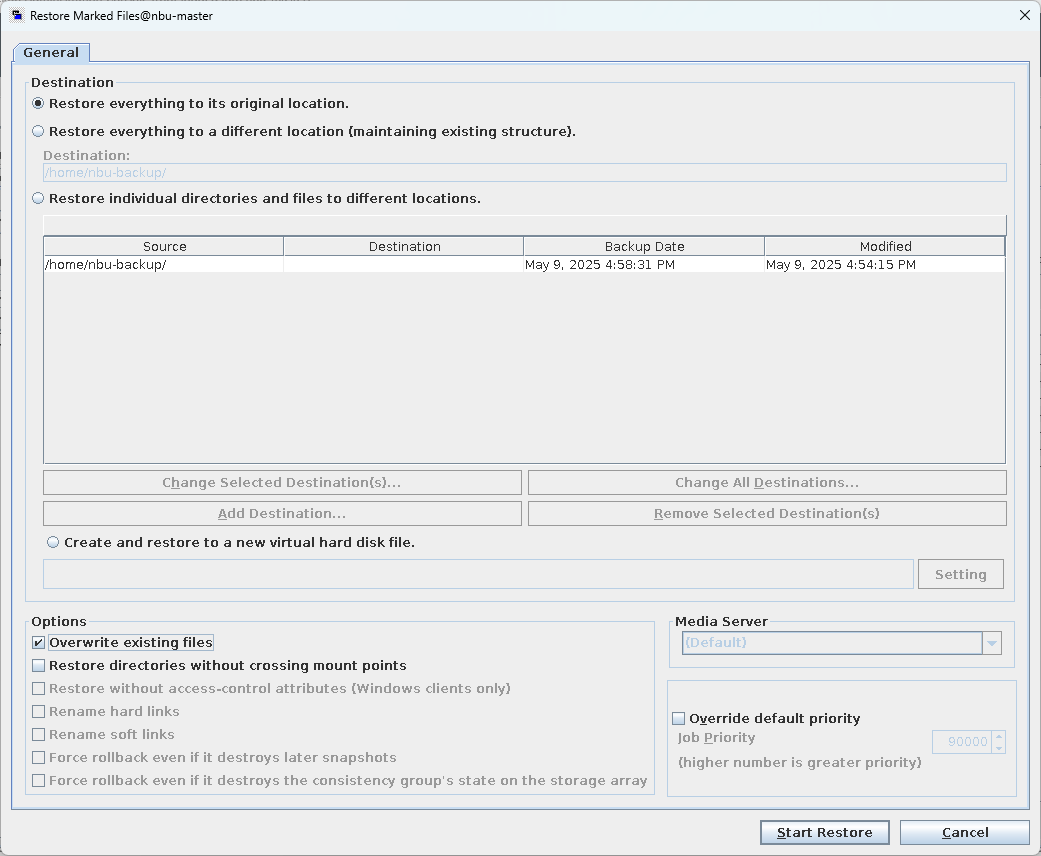The width and height of the screenshot is (1041, 856).
Task: Enable restore directories without crossing mount points
Action: click(x=39, y=666)
